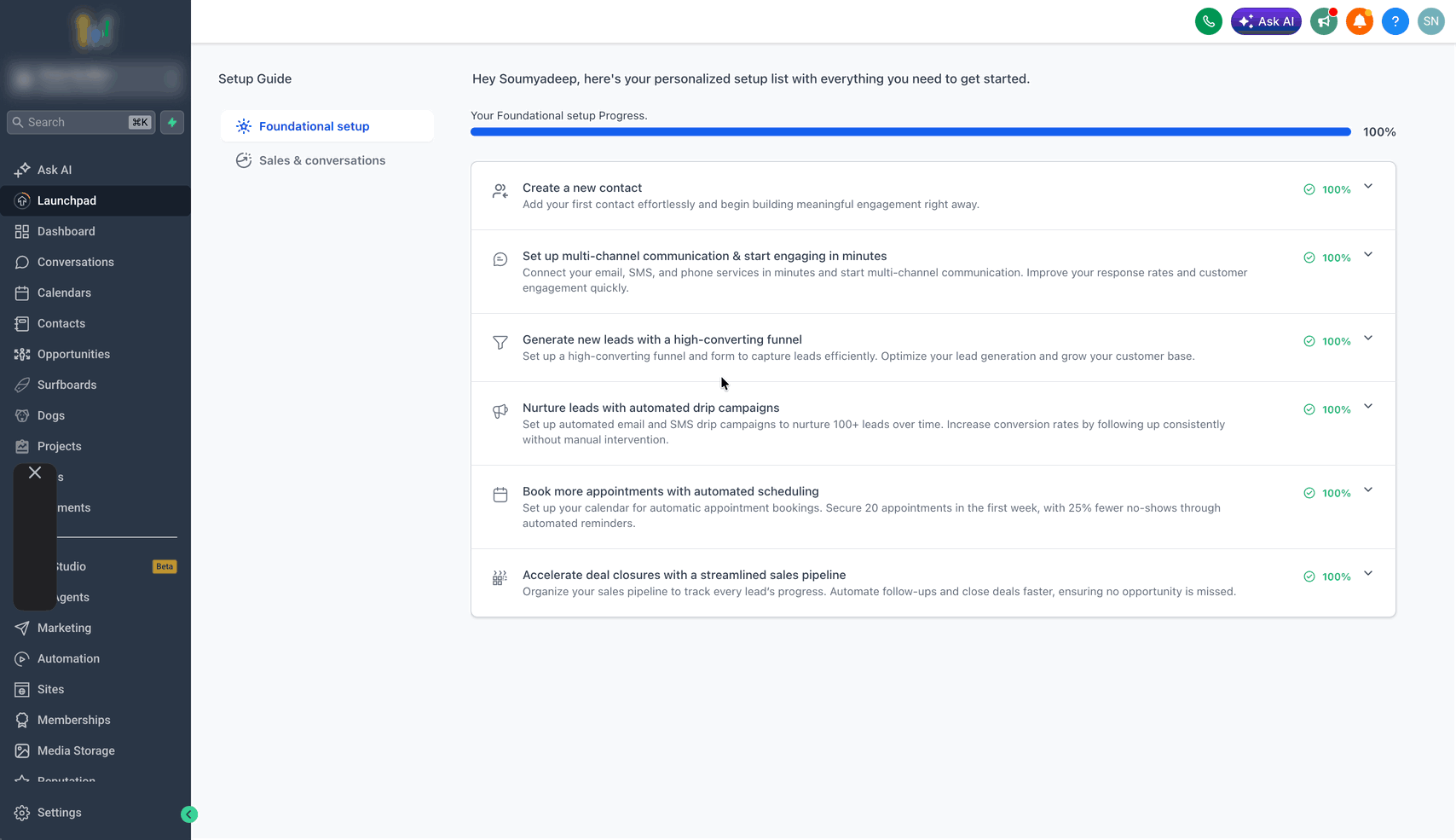Click the pipeline grid icon for Accelerate deal closures
This screenshot has width=1456, height=840.
point(500,578)
